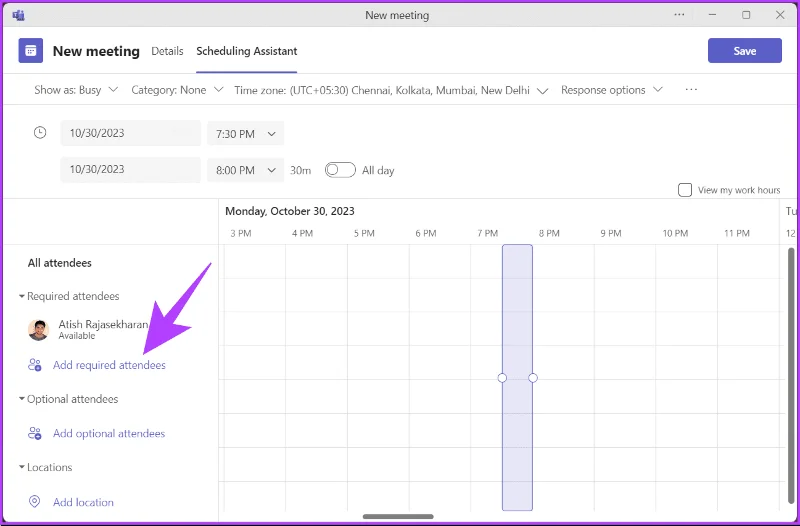Click the add optional attendees people icon
This screenshot has height=526, width=800.
click(x=35, y=433)
